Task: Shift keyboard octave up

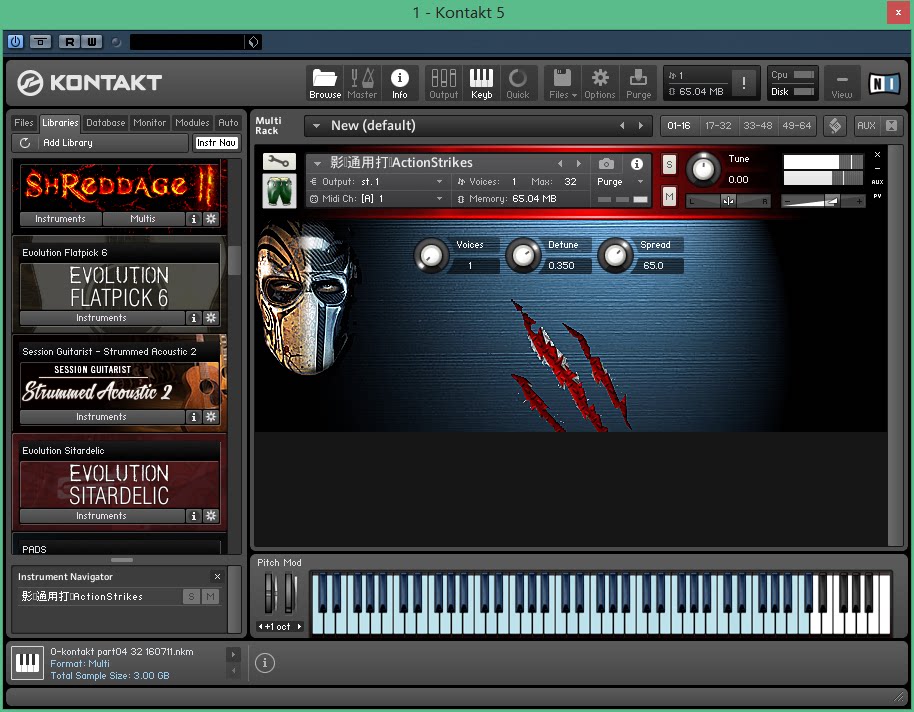Action: [298, 626]
